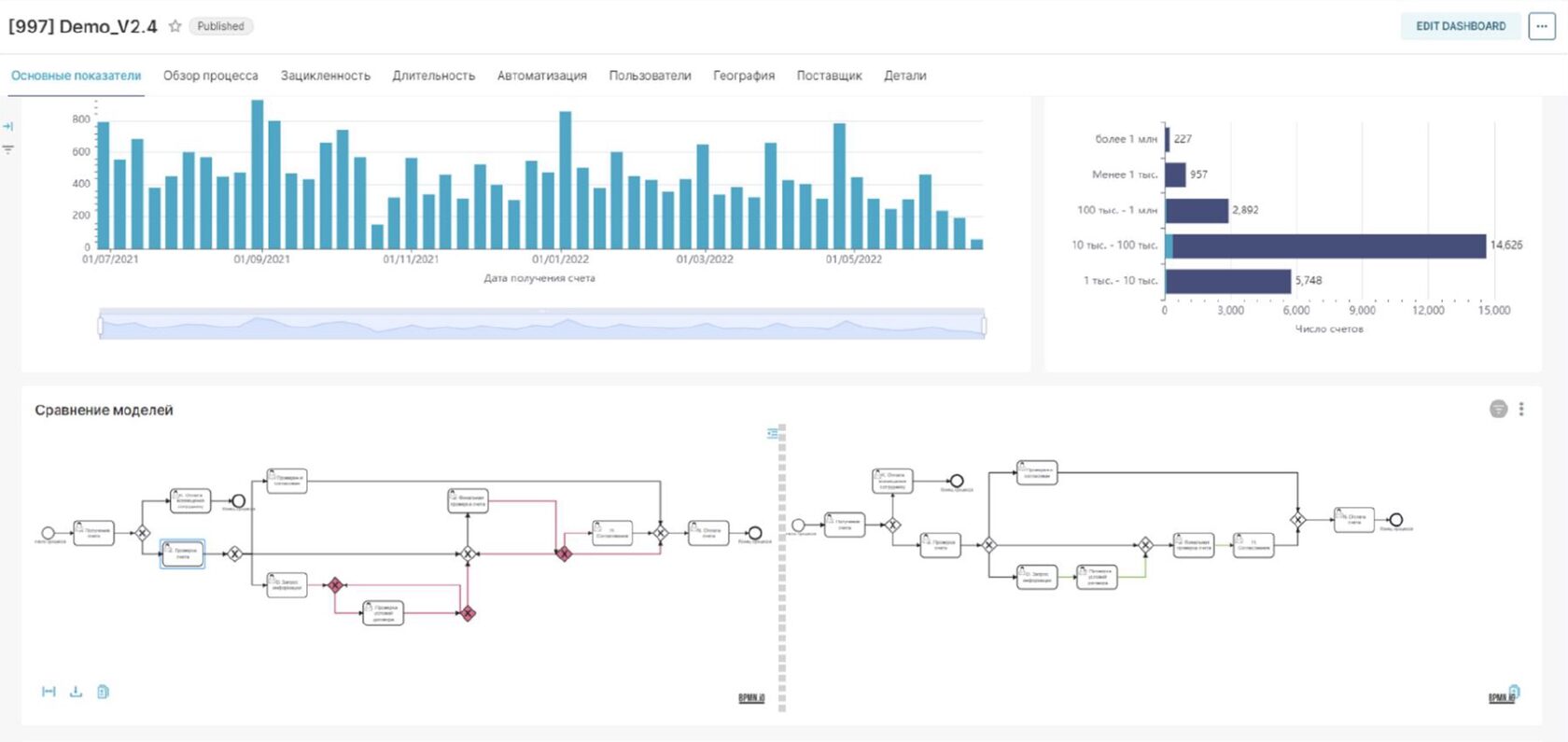Switch to the География tab
Image resolution: width=1568 pixels, height=742 pixels.
coord(744,76)
